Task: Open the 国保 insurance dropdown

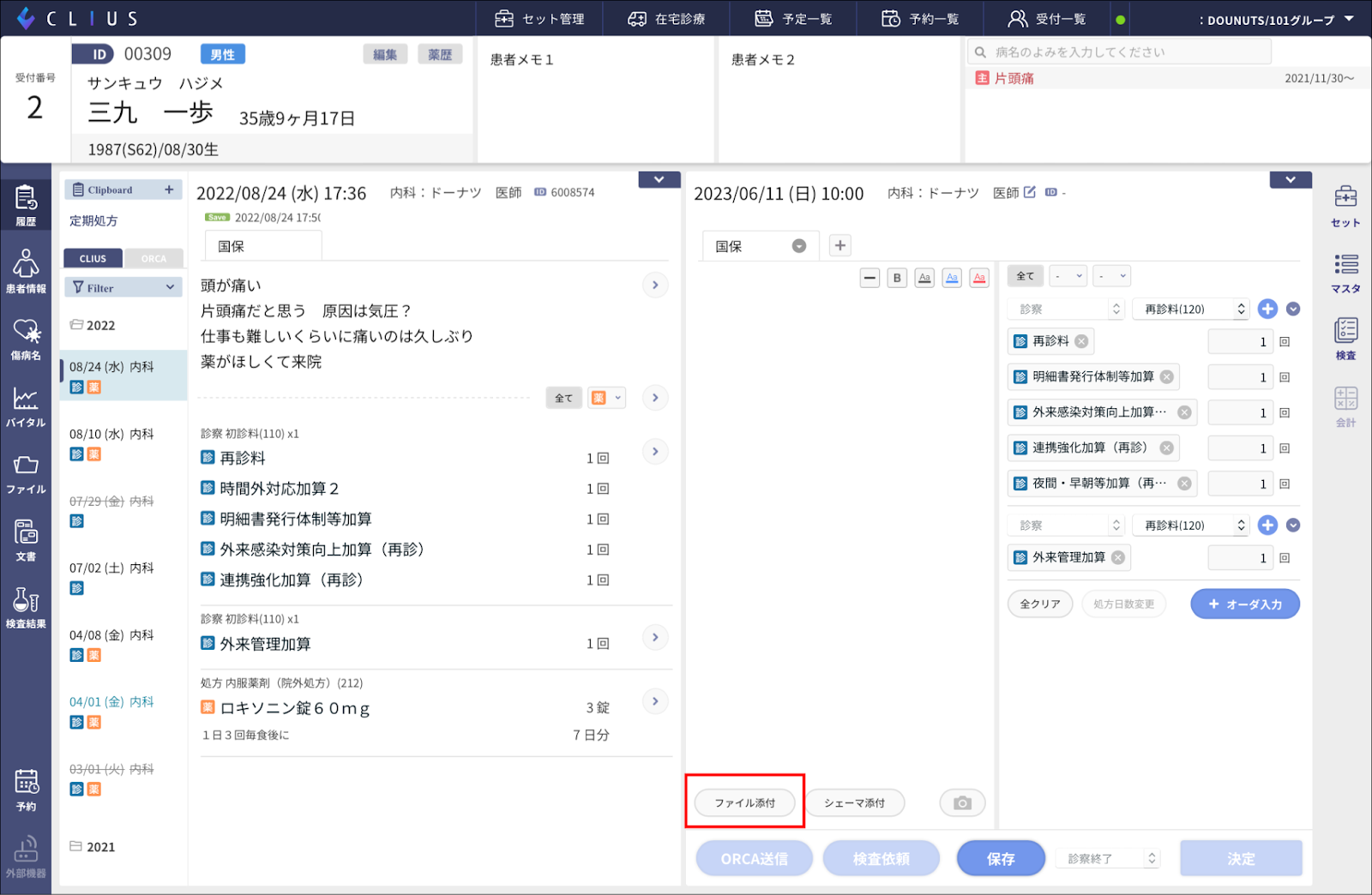Action: pyautogui.click(x=760, y=245)
